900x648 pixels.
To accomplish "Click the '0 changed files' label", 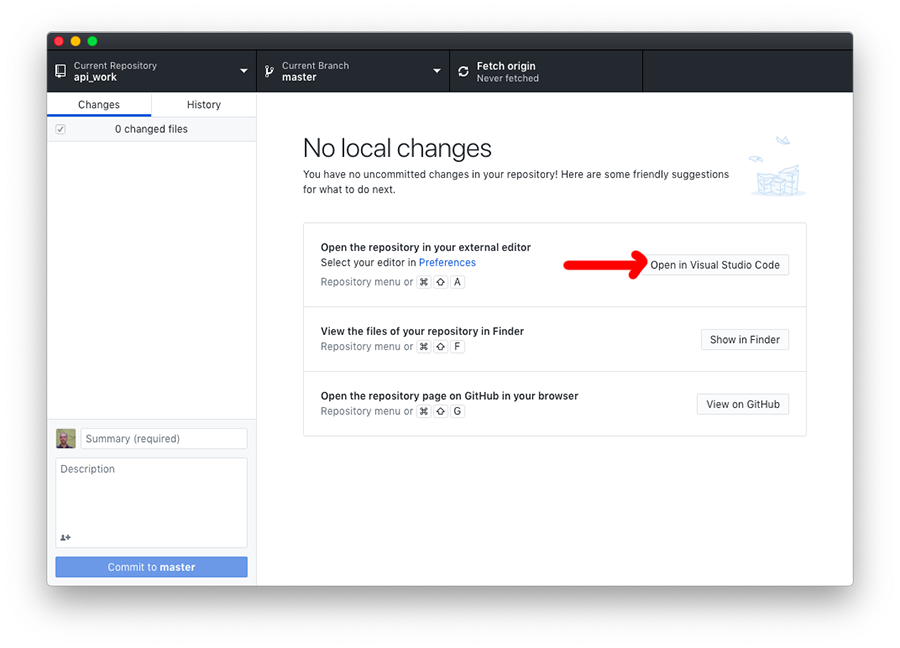I will click(x=151, y=129).
